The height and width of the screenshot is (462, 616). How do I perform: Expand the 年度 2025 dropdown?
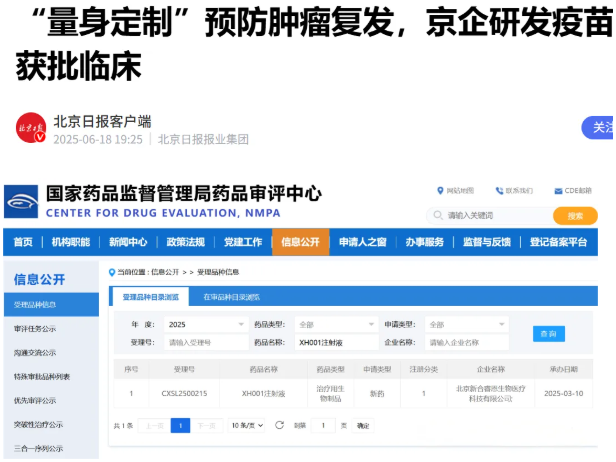203,325
